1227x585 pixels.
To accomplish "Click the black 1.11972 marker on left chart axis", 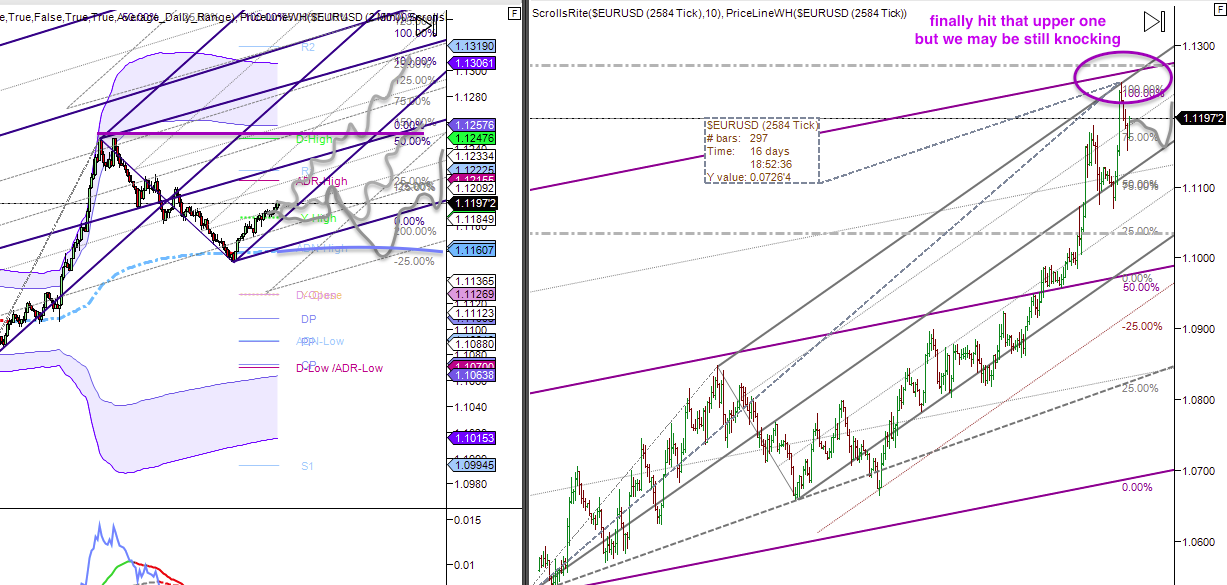I will click(473, 203).
